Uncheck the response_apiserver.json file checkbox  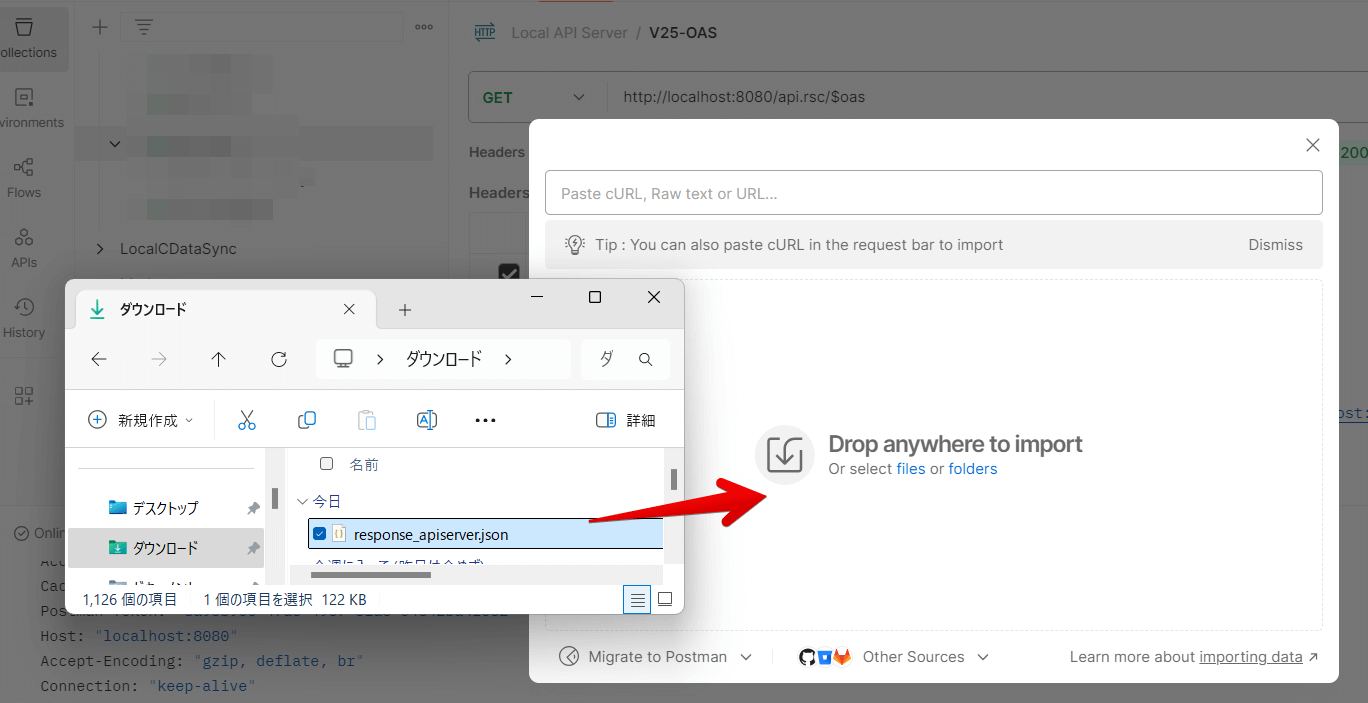320,534
